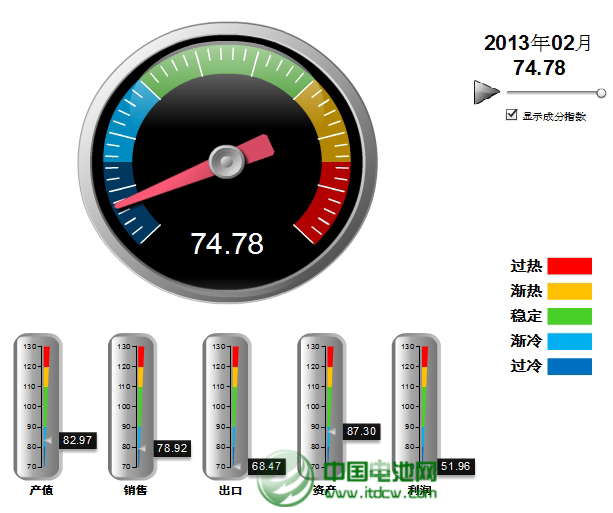Click the orange 渐热 legend swatch
613x513 pixels.
tap(569, 291)
